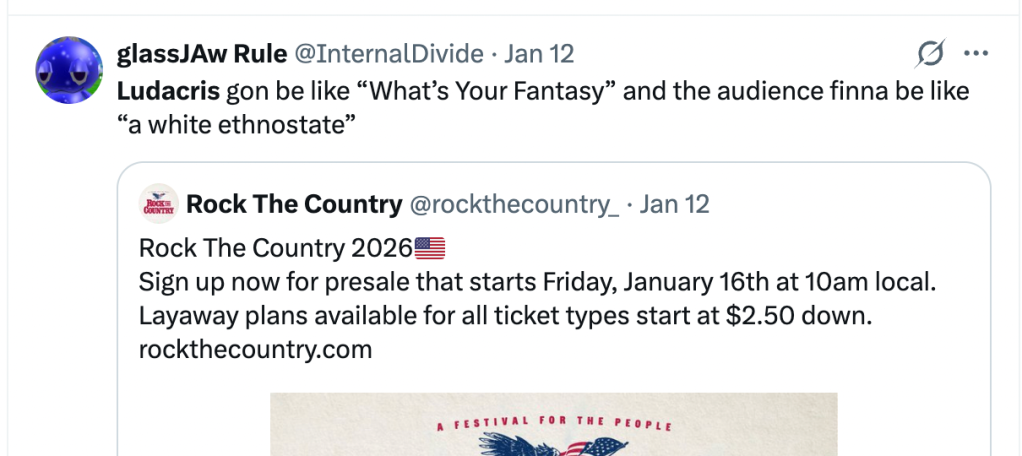1022x456 pixels.
Task: Click the bold Ludacris word
Action: (x=169, y=92)
